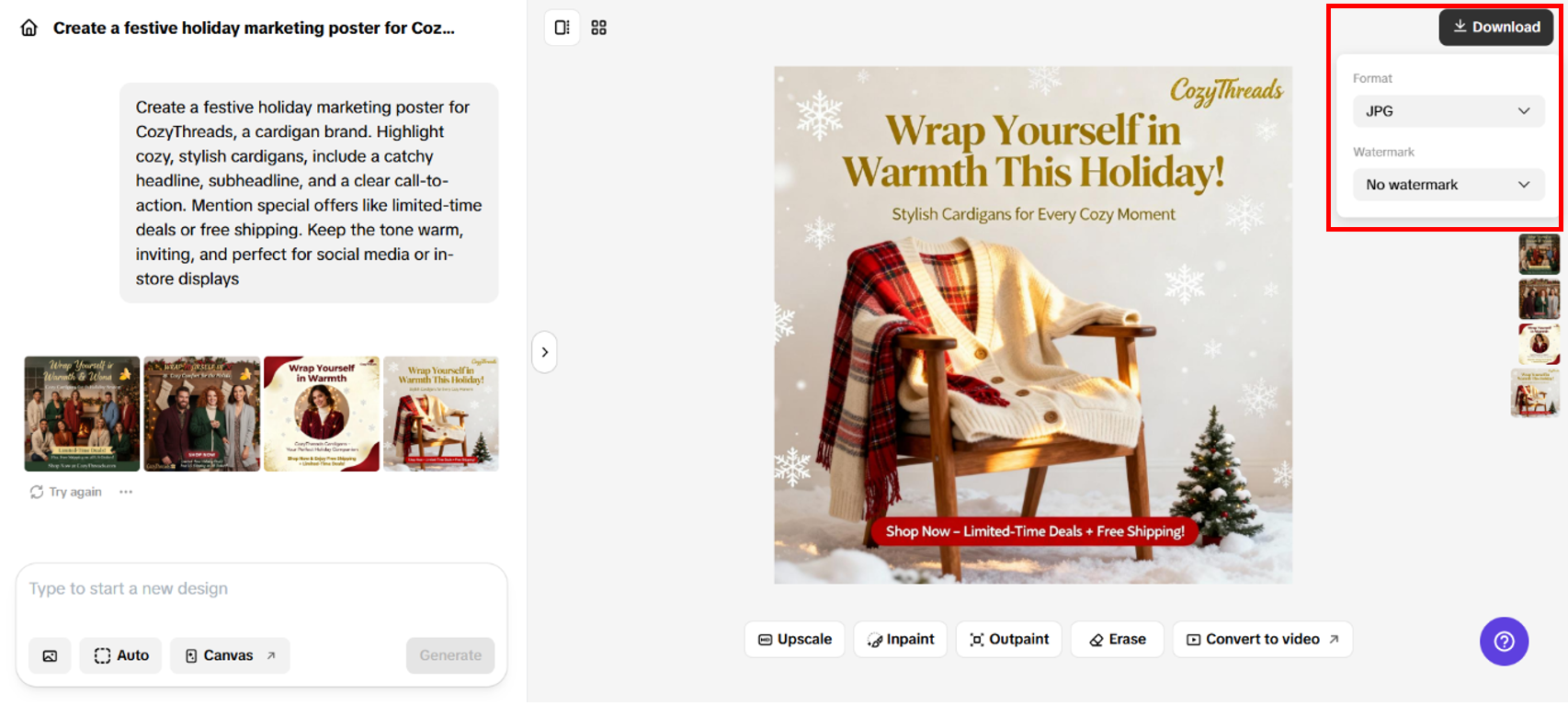1568x705 pixels.
Task: Open Convert to video
Action: (x=1262, y=639)
